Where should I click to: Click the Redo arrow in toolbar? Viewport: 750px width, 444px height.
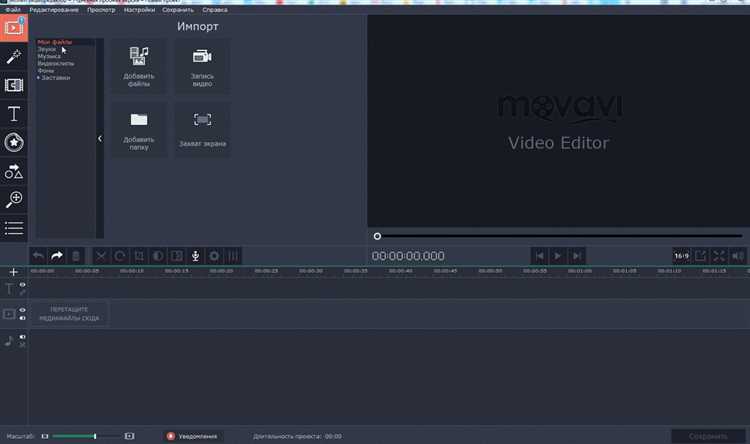point(57,256)
